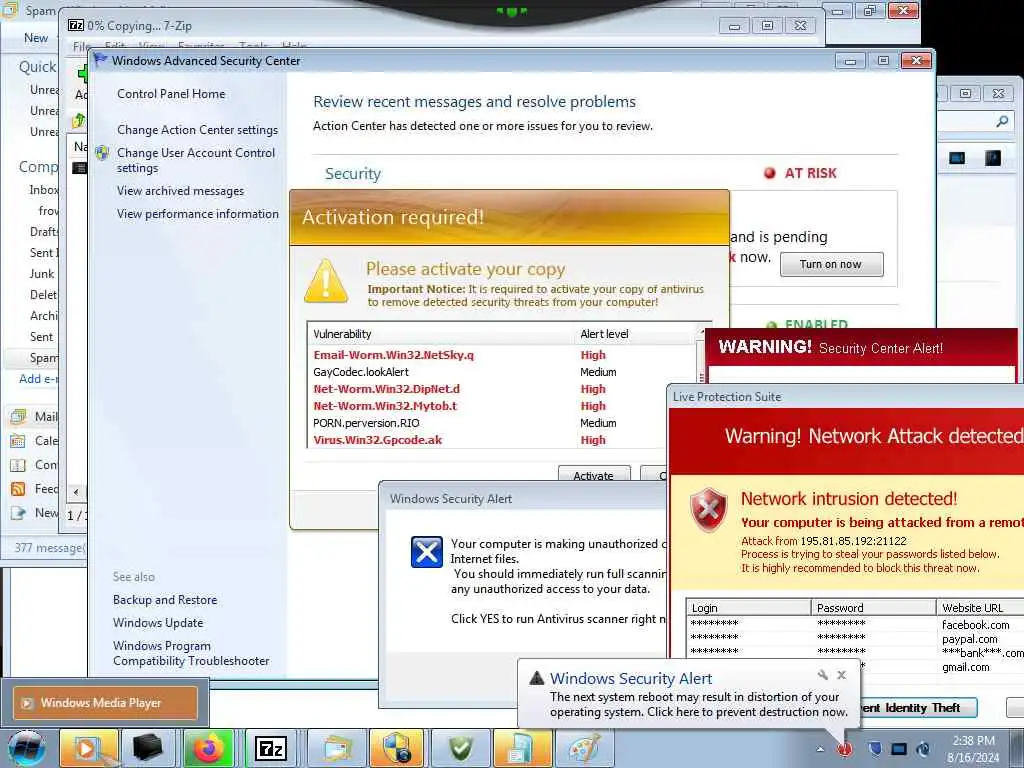
Task: Open the Junk mail folder
Action: [42, 274]
